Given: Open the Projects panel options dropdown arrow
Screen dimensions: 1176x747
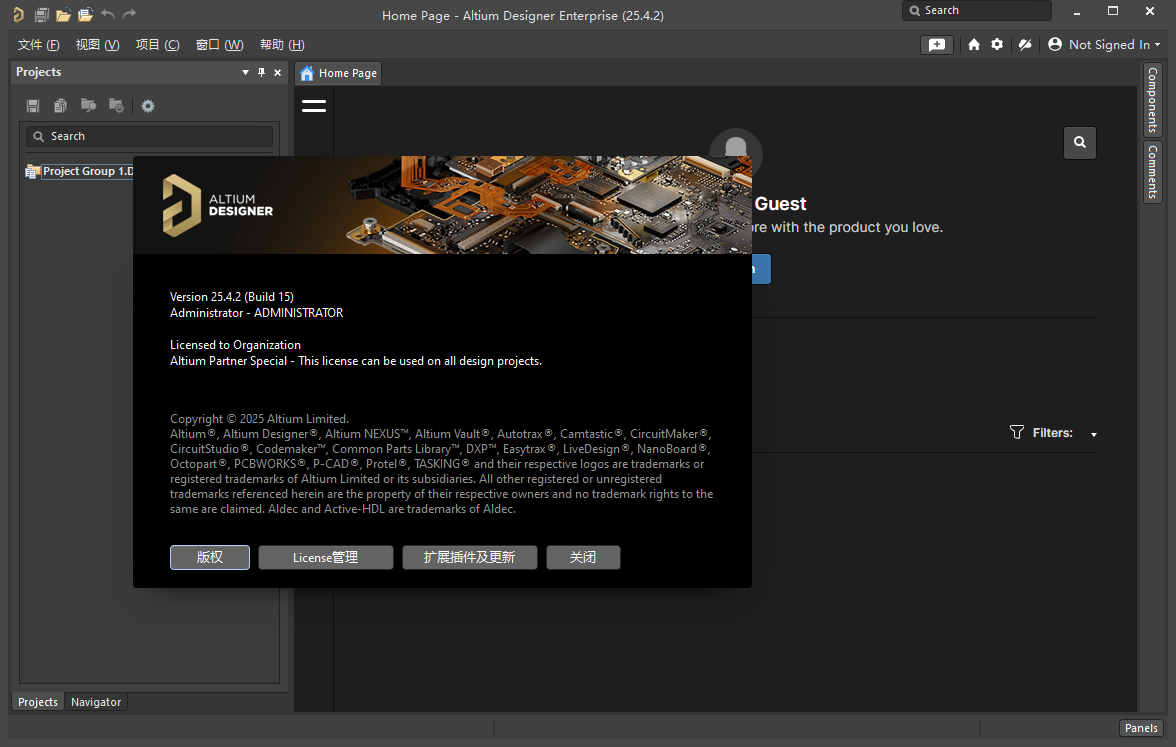Looking at the screenshot, I should 245,72.
